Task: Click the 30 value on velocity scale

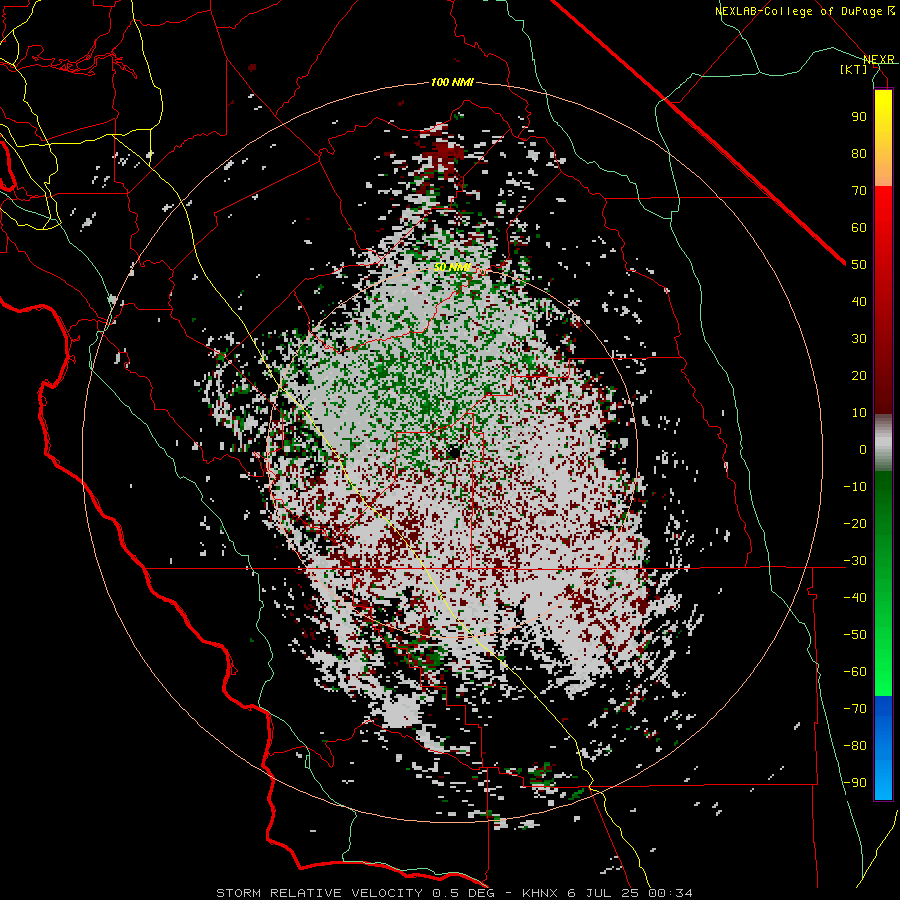Action: 859,339
